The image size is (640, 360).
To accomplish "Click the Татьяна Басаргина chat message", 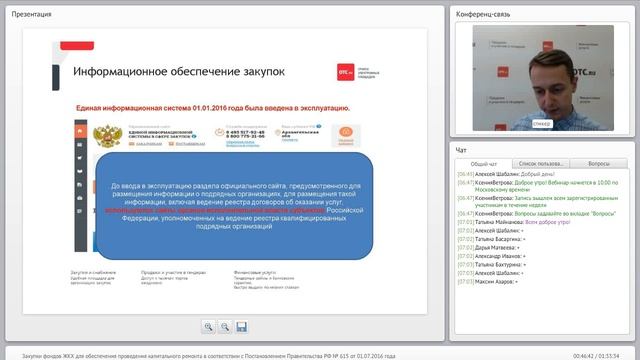I will 491,239.
